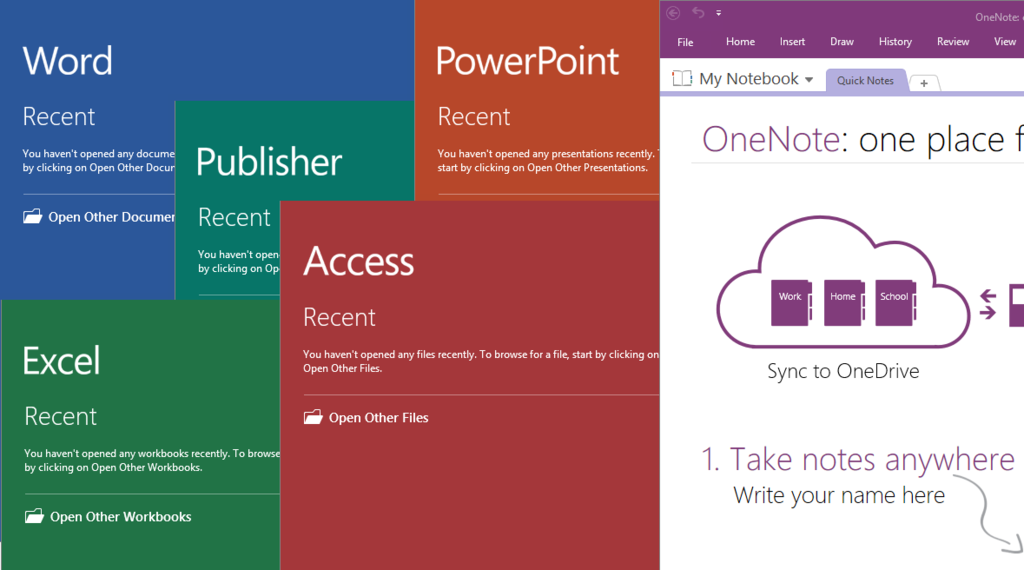Click the 'Write your name here' text
The height and width of the screenshot is (570, 1024).
(838, 495)
